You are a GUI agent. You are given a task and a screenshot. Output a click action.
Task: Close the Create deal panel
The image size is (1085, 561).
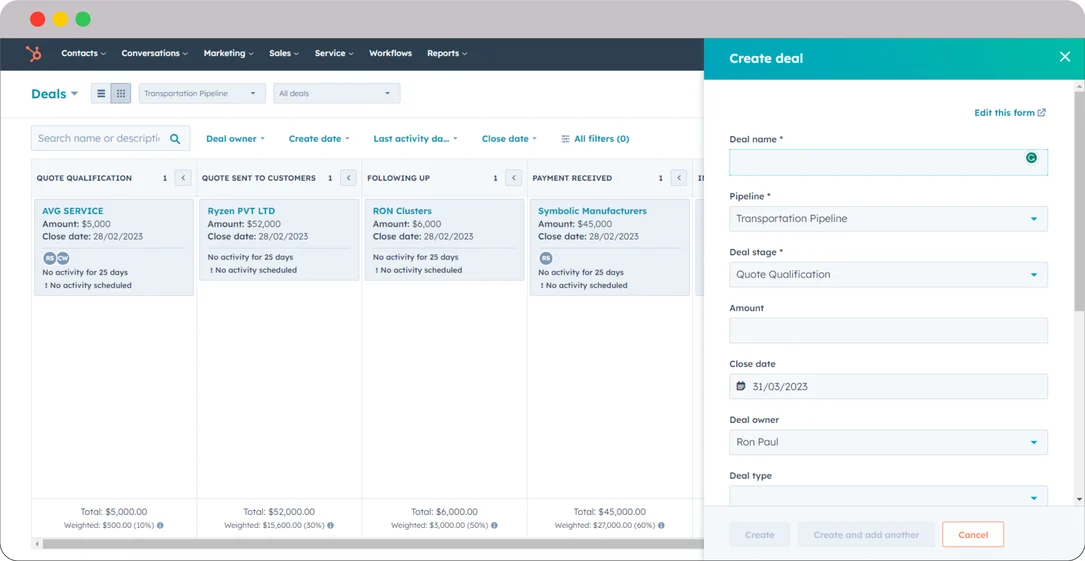[x=1064, y=57]
